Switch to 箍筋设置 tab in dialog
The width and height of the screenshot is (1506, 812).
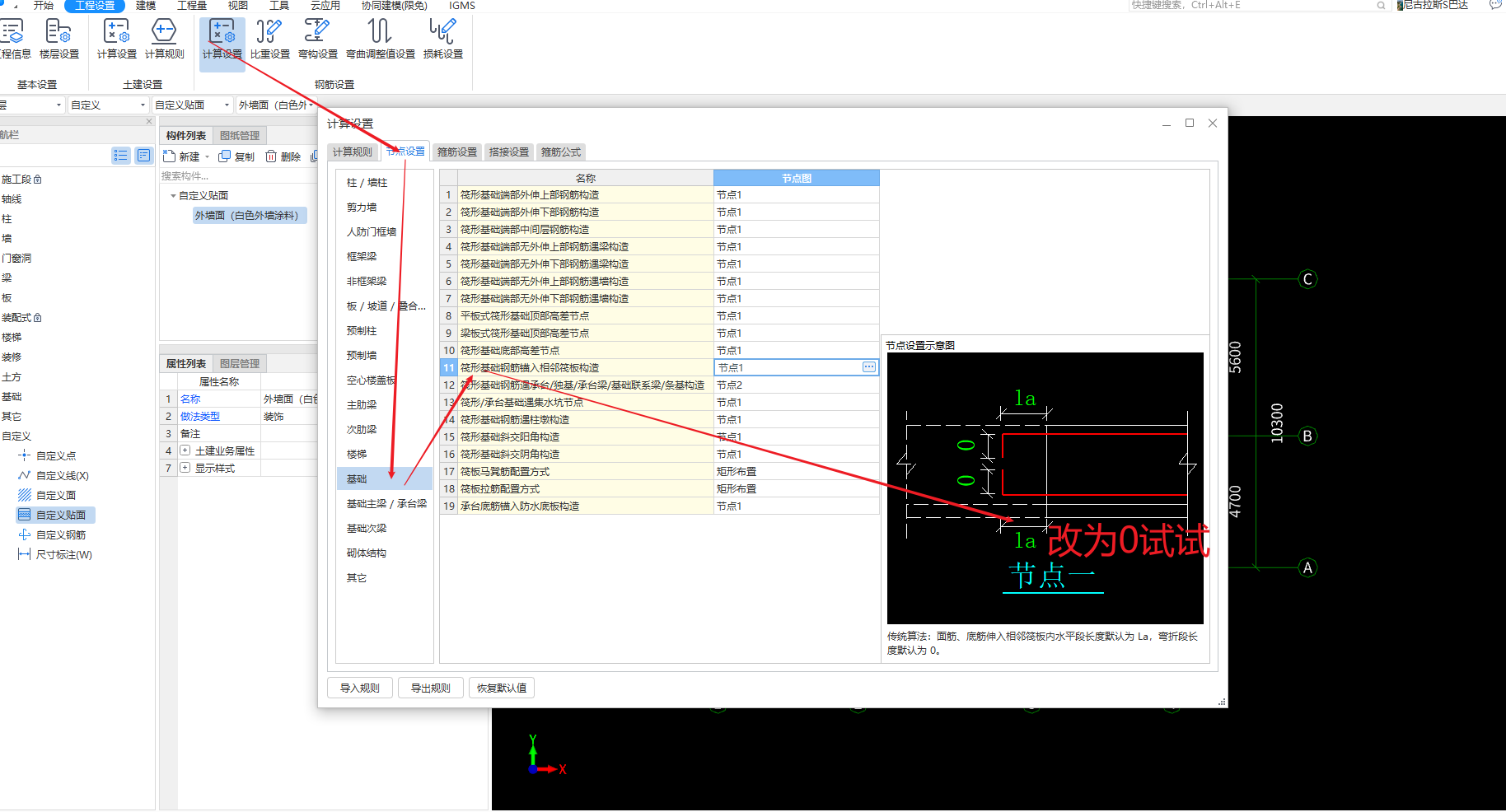[457, 152]
